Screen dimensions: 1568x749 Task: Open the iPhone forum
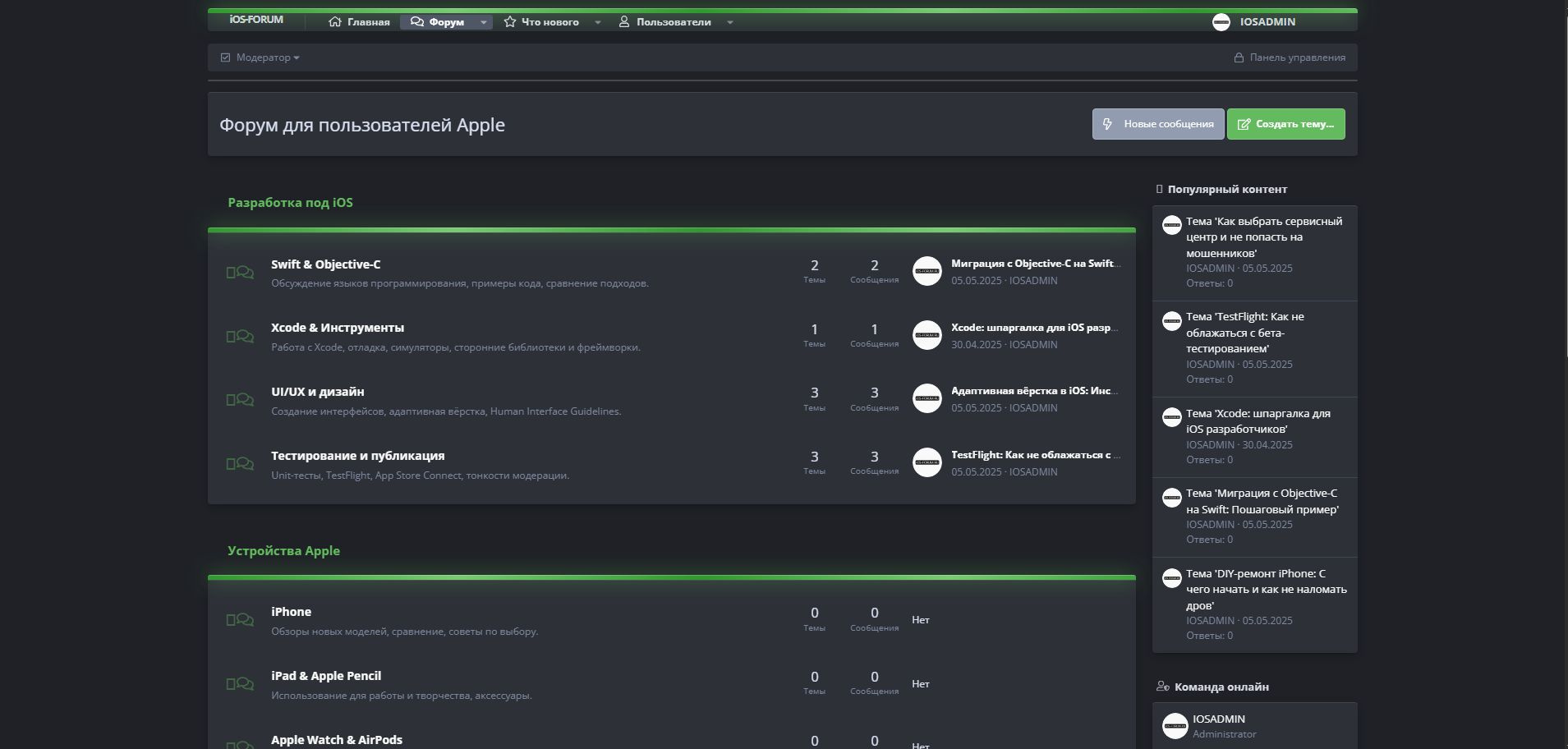(291, 612)
